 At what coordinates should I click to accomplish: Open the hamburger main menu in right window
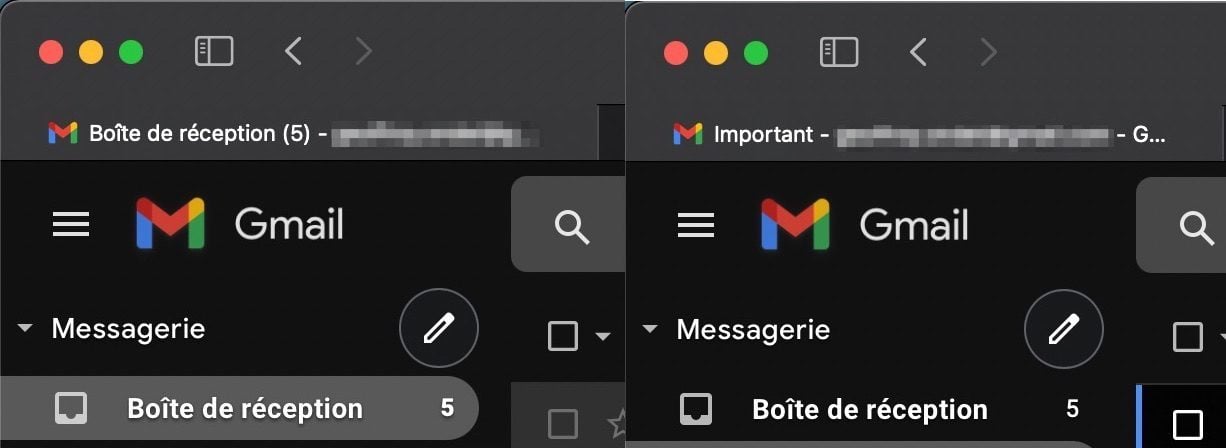696,225
